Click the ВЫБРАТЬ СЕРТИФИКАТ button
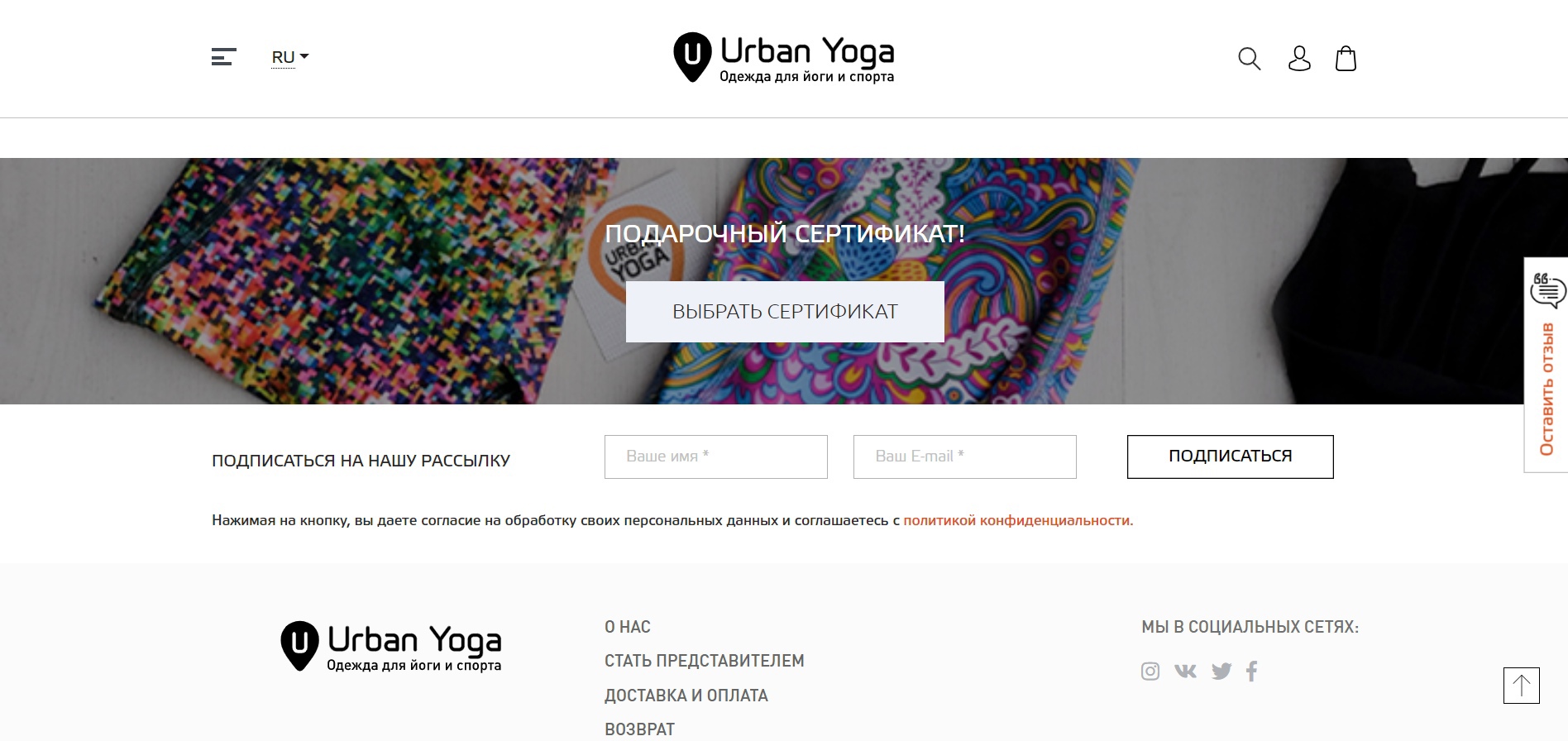 coord(785,312)
